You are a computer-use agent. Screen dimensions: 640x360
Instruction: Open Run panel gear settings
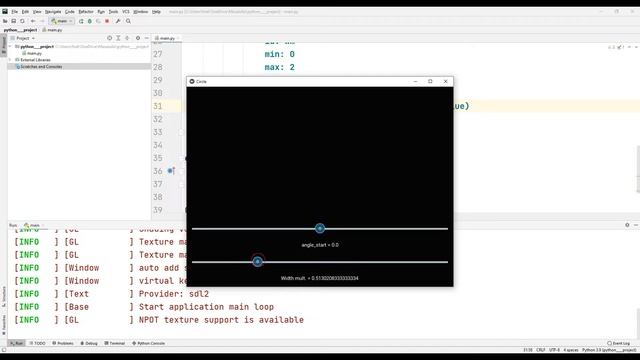pos(627,225)
